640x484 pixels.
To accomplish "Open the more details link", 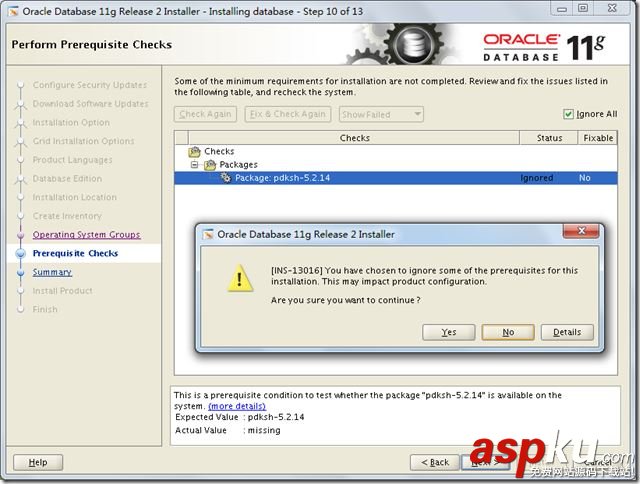I will 237,406.
